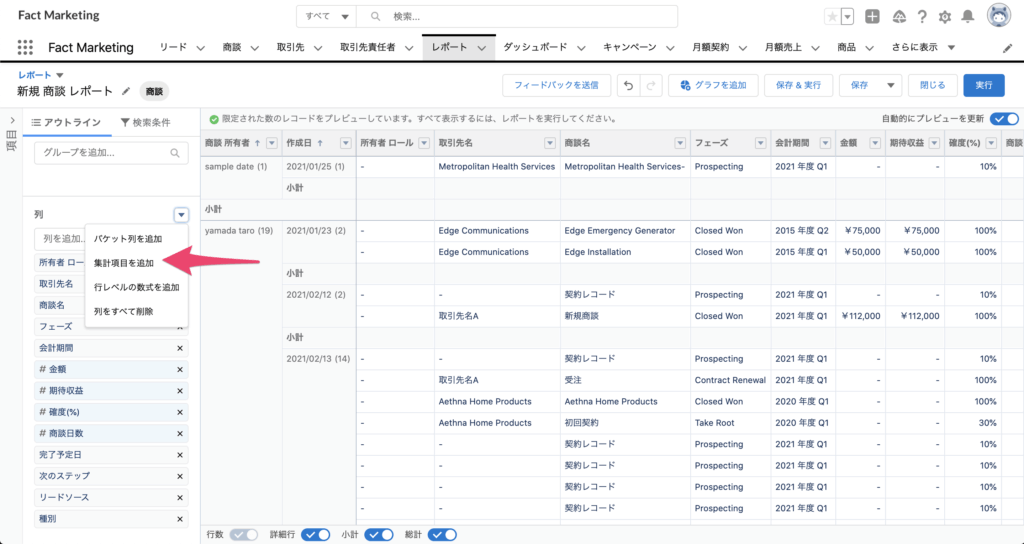The height and width of the screenshot is (544, 1024).
Task: Click the 閉じる button
Action: click(x=933, y=86)
